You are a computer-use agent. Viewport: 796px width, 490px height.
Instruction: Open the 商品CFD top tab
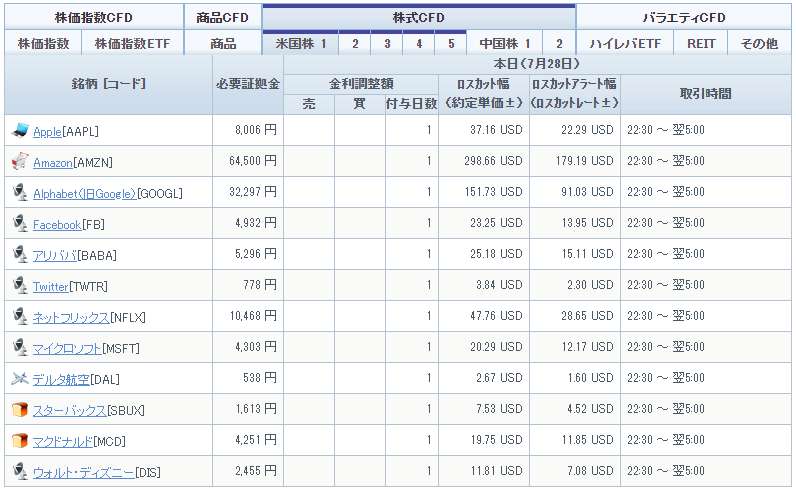[222, 17]
